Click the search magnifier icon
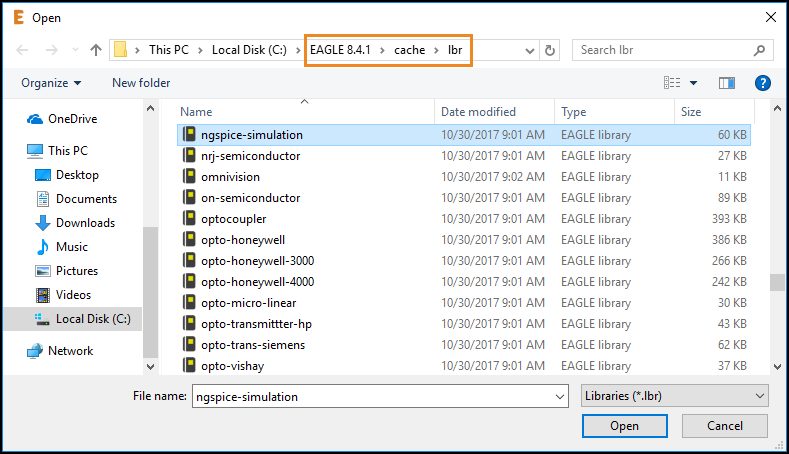 coord(759,50)
